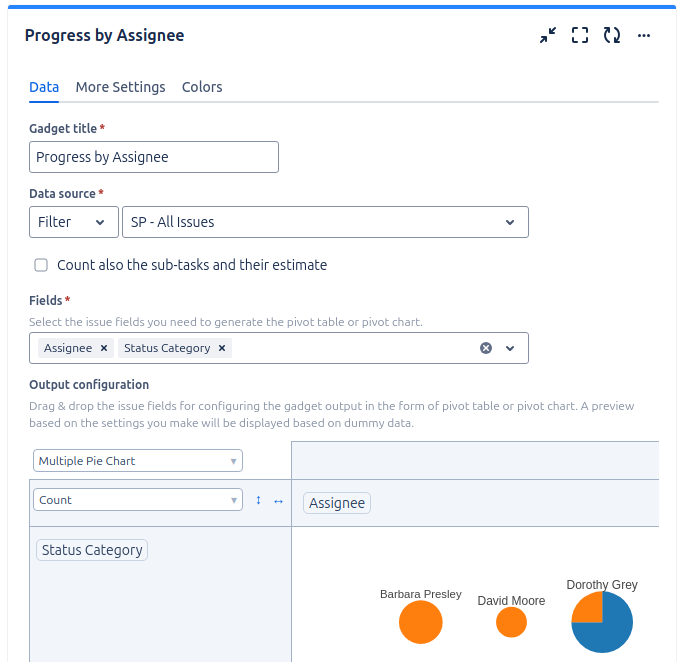
Task: Click the Dorothy Grey pie chart
Action: (602, 622)
